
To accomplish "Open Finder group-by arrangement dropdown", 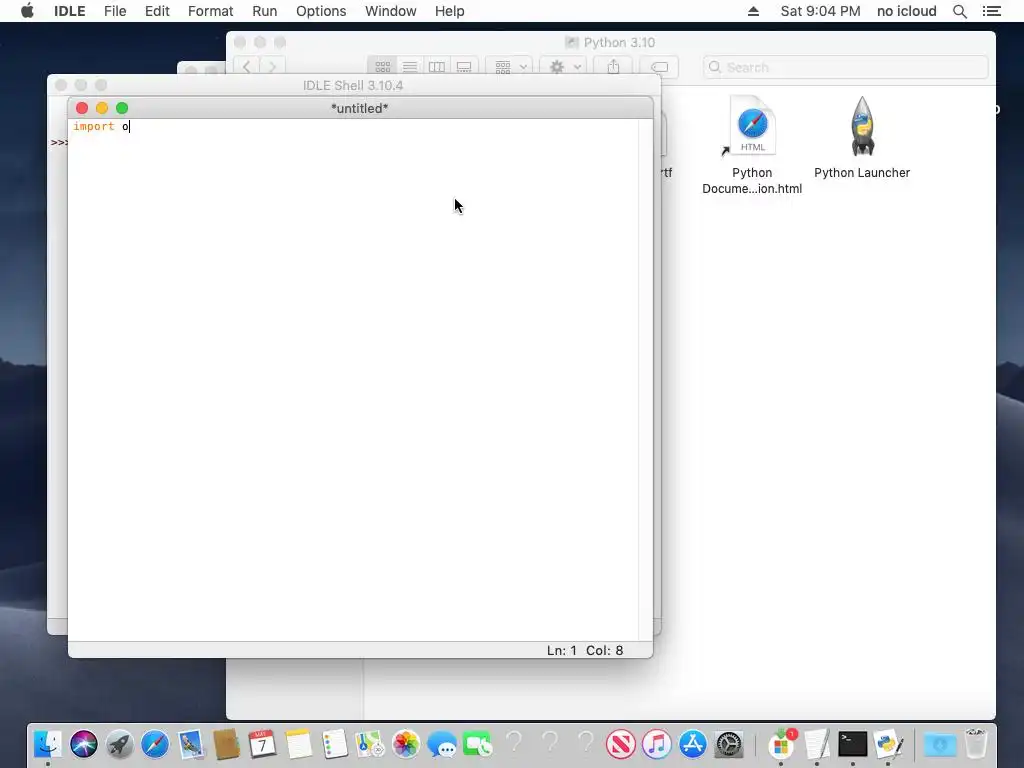I will tap(510, 67).
